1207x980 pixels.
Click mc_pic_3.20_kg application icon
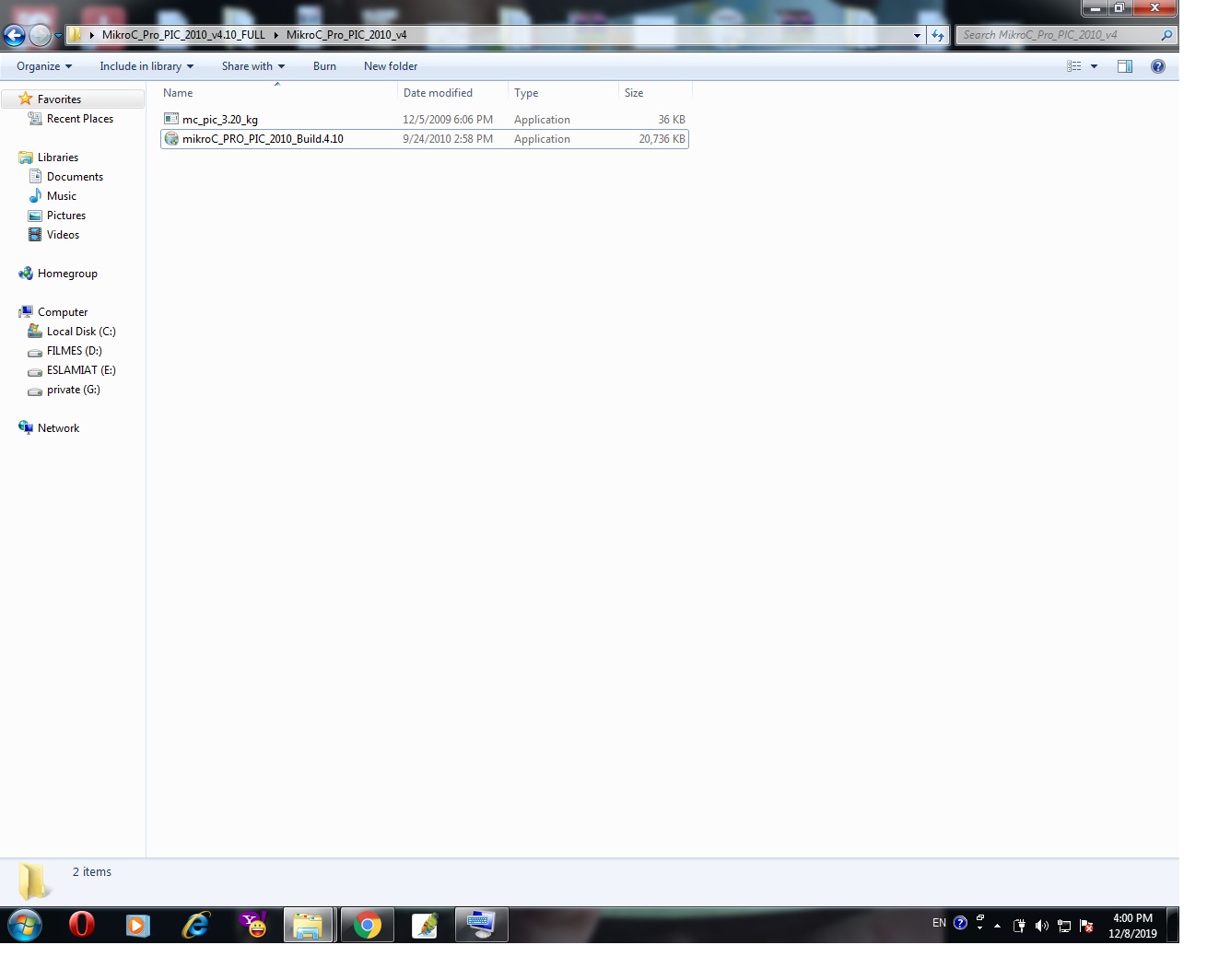pyautogui.click(x=170, y=119)
